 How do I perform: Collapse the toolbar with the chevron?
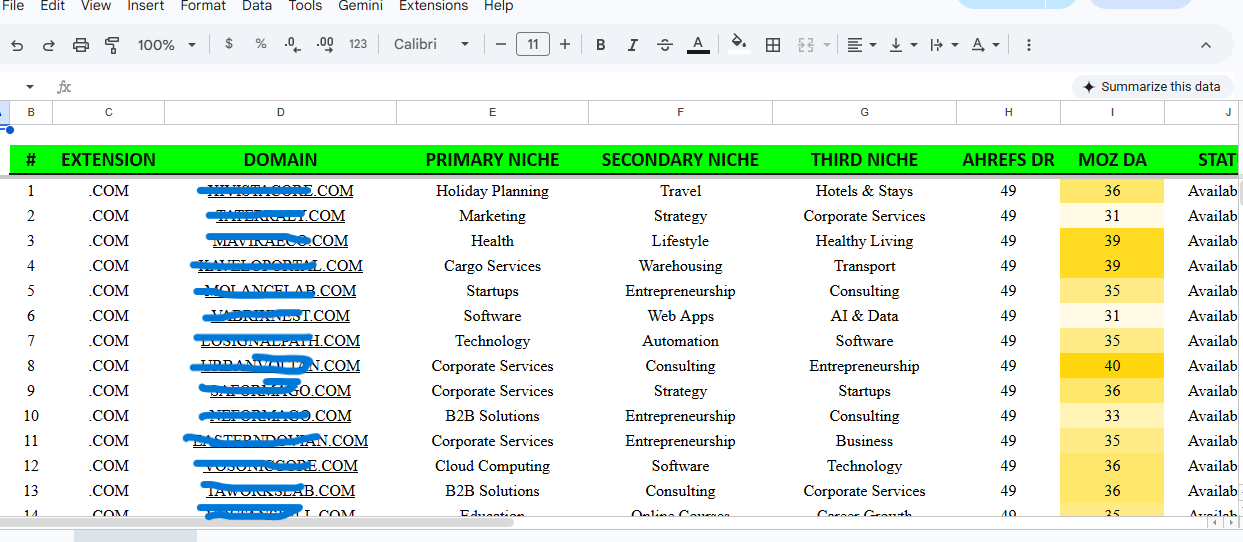click(1205, 45)
